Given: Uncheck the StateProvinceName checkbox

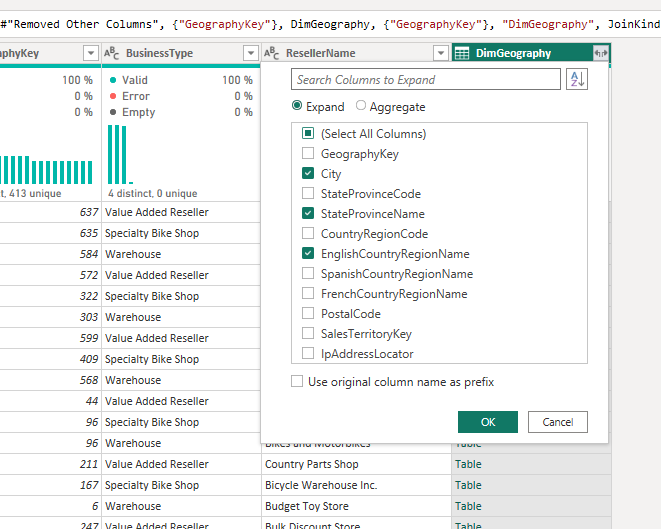Looking at the screenshot, I should (308, 214).
